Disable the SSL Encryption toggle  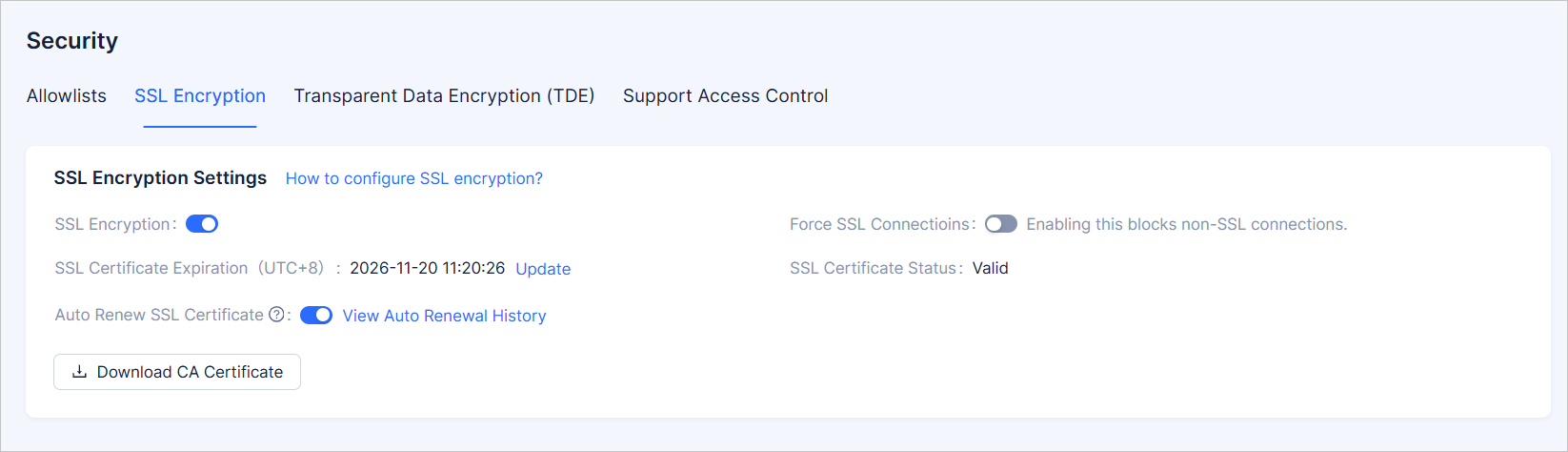click(x=202, y=224)
